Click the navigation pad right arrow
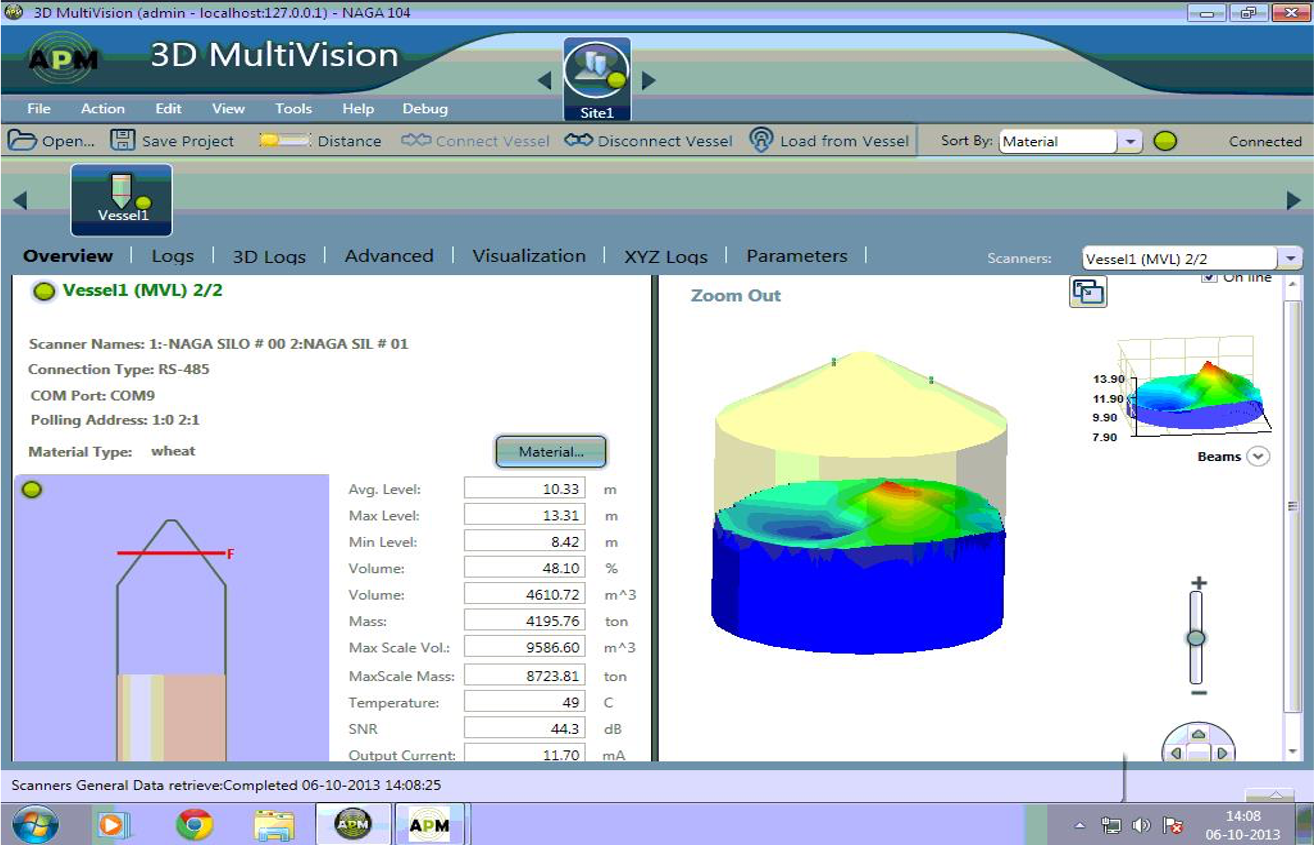 (x=1222, y=753)
